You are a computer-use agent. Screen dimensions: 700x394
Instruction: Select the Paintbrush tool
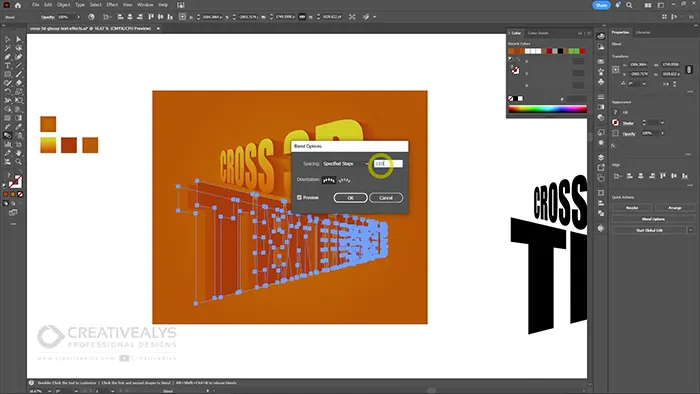point(19,74)
